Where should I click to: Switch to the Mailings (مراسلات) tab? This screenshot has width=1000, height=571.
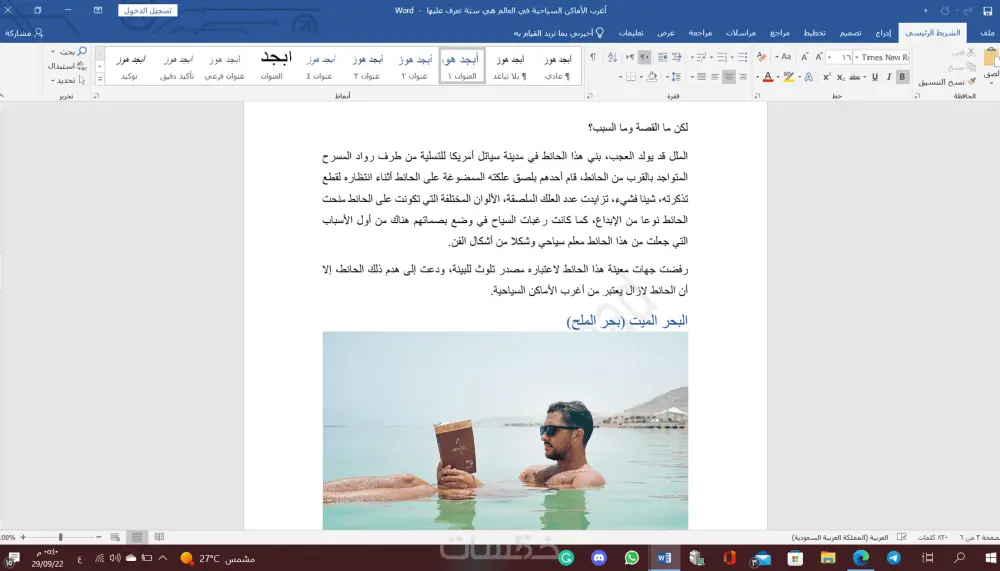click(740, 33)
